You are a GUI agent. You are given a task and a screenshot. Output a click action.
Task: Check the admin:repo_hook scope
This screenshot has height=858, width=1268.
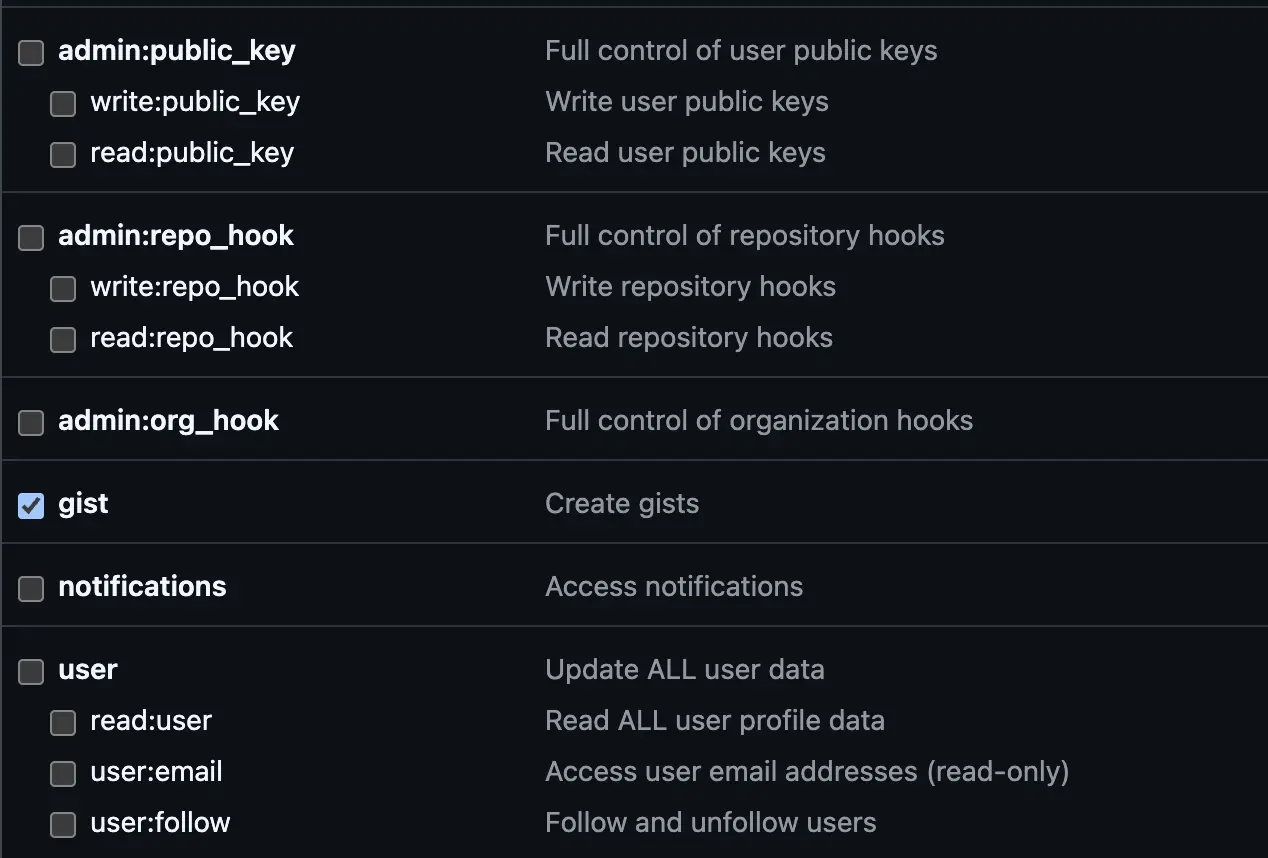click(x=30, y=237)
